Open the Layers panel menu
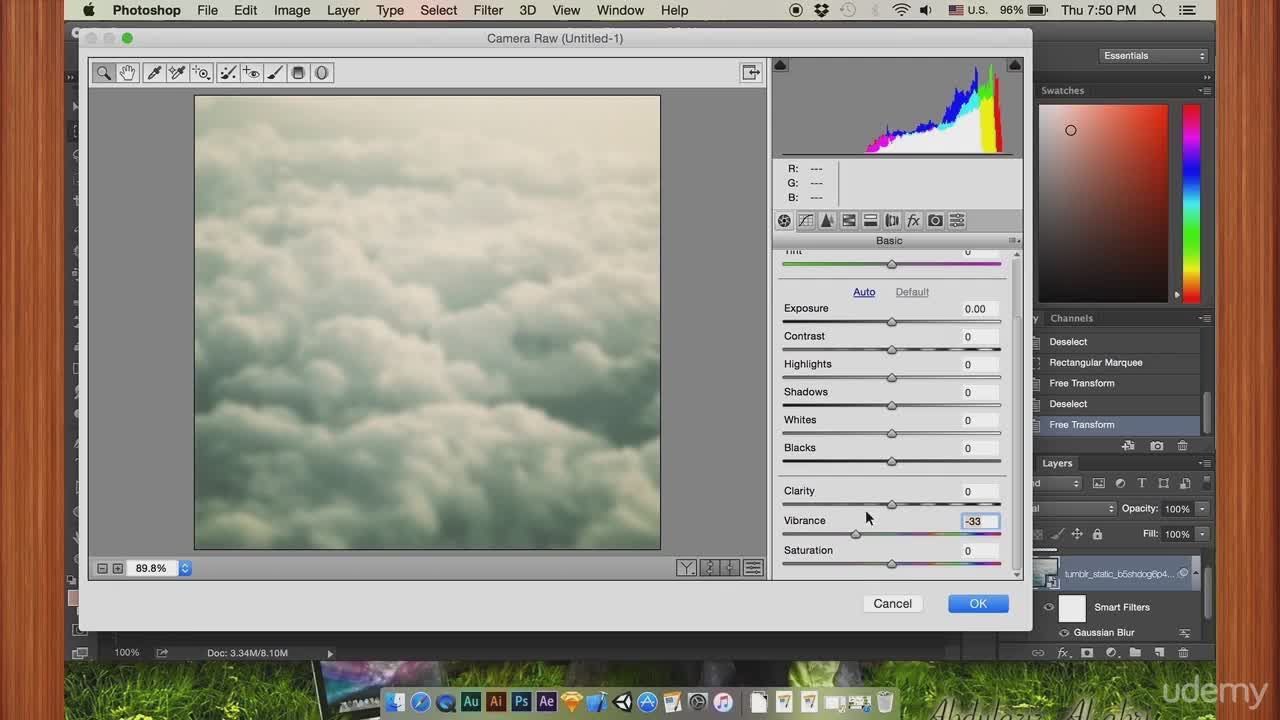Screen dimensions: 1280x720 pos(1205,463)
